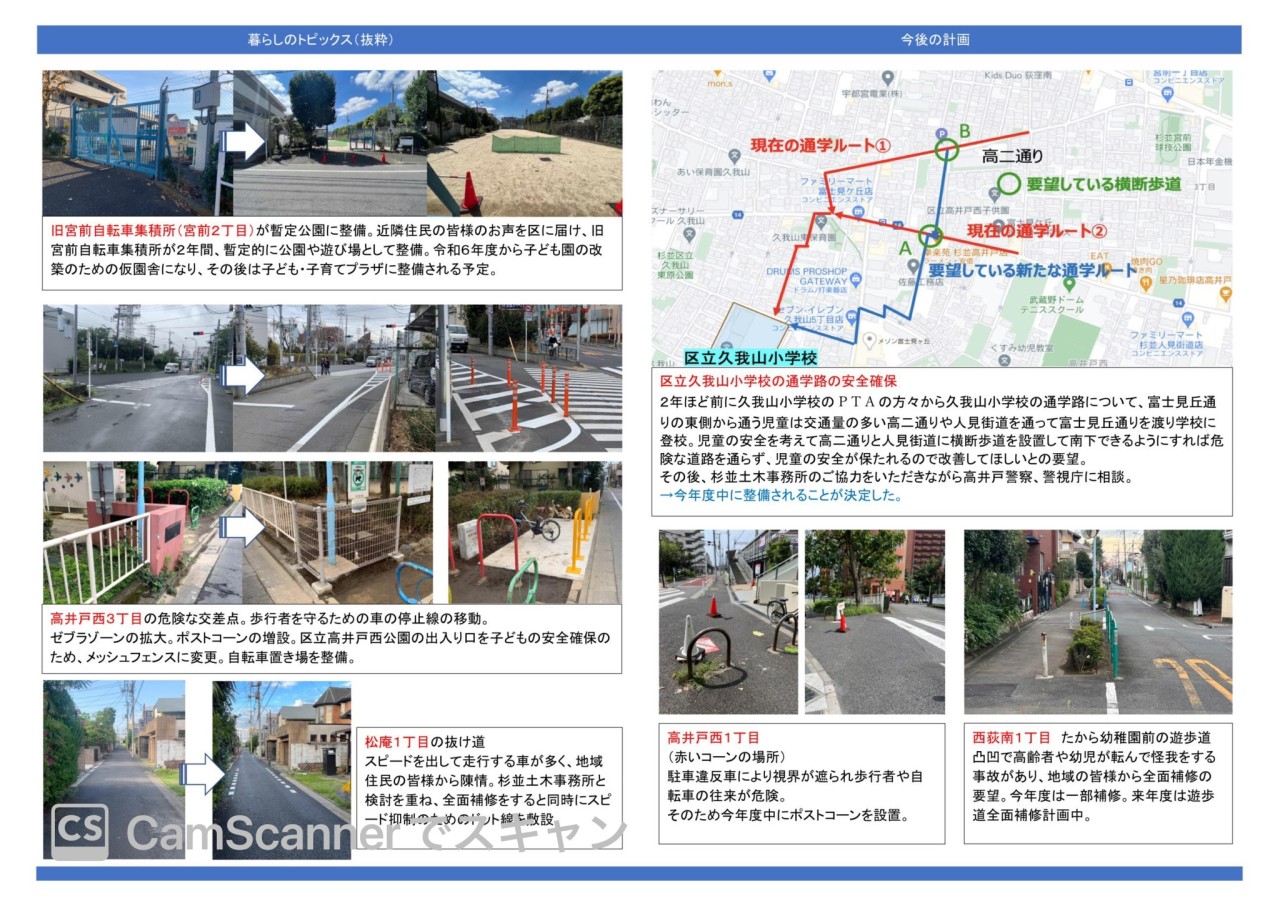Image resolution: width=1280 pixels, height=906 pixels.
Task: Click the 日本年金機構 map label
Action: tap(1209, 161)
